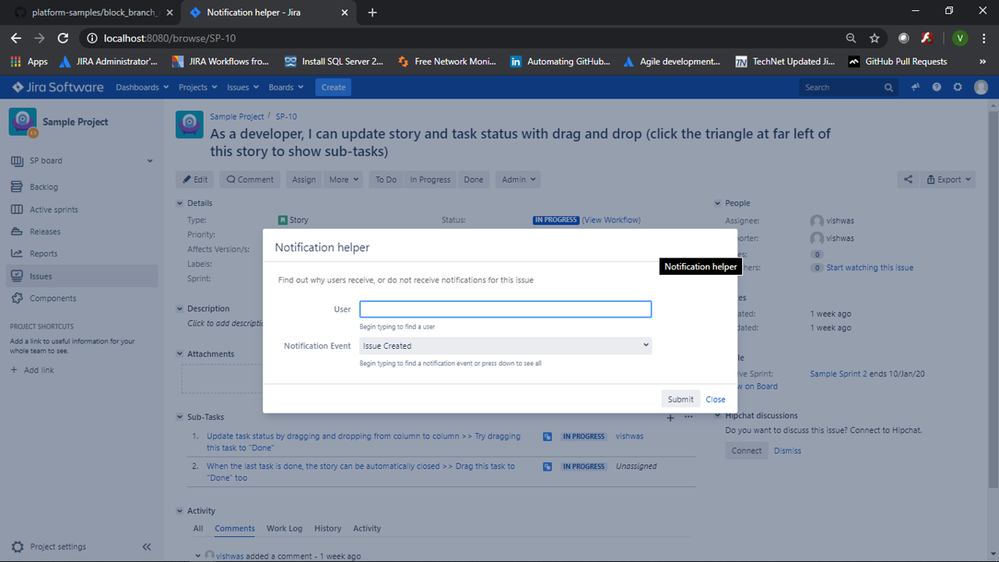Click Connect to Hipchat button
Viewport: 999px width, 562px height.
(x=746, y=450)
